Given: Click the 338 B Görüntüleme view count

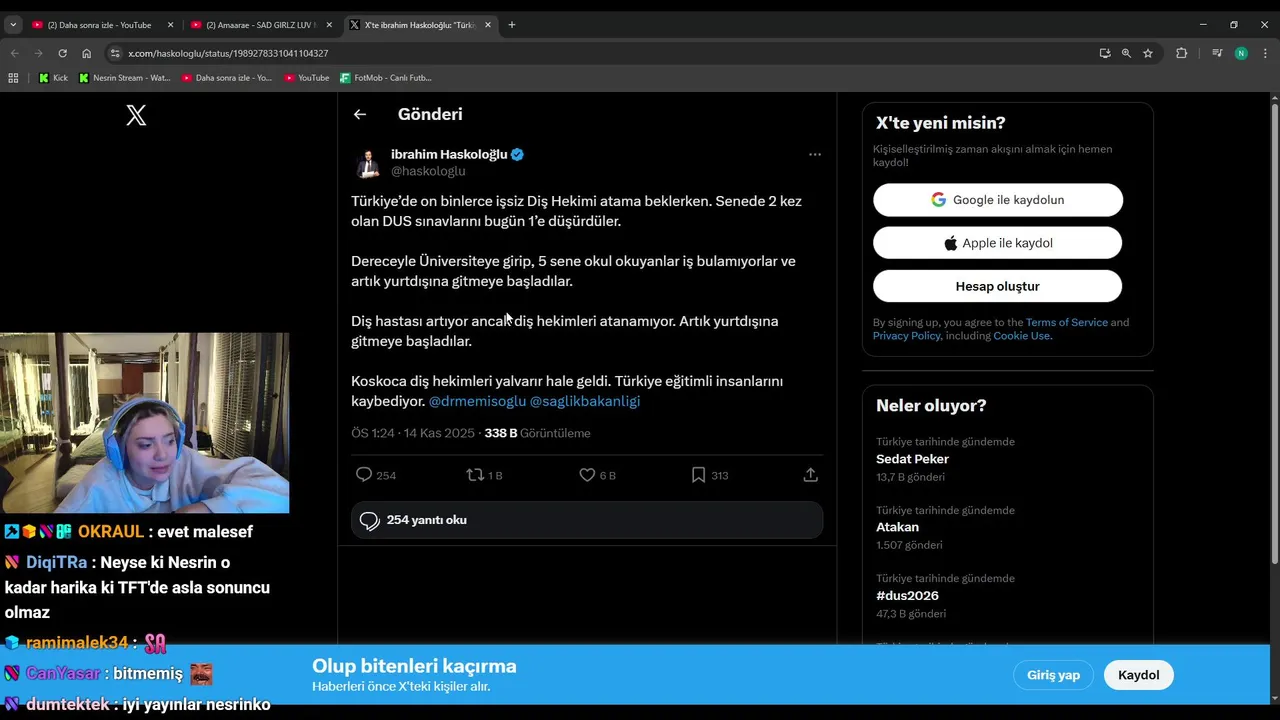Looking at the screenshot, I should coord(537,433).
